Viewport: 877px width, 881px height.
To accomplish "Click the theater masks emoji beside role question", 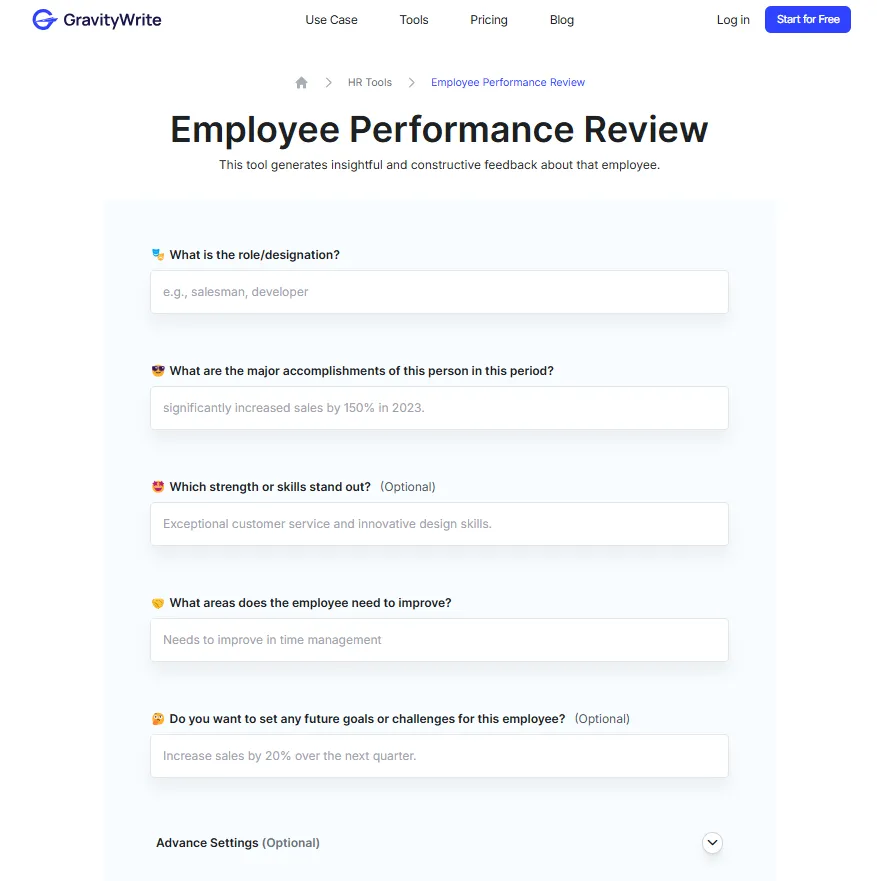I will (x=158, y=255).
